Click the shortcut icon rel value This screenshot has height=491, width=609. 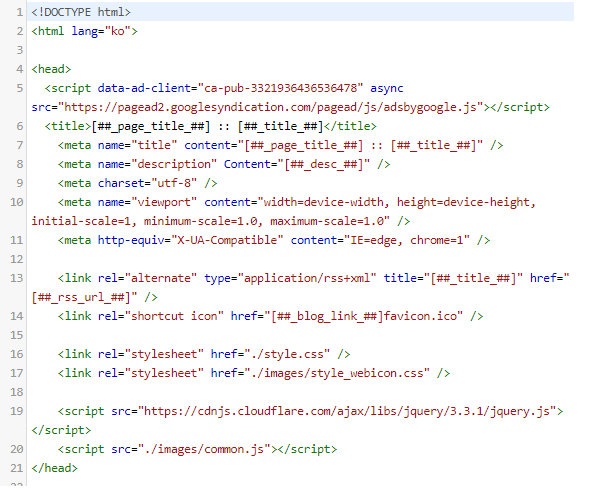coord(174,317)
